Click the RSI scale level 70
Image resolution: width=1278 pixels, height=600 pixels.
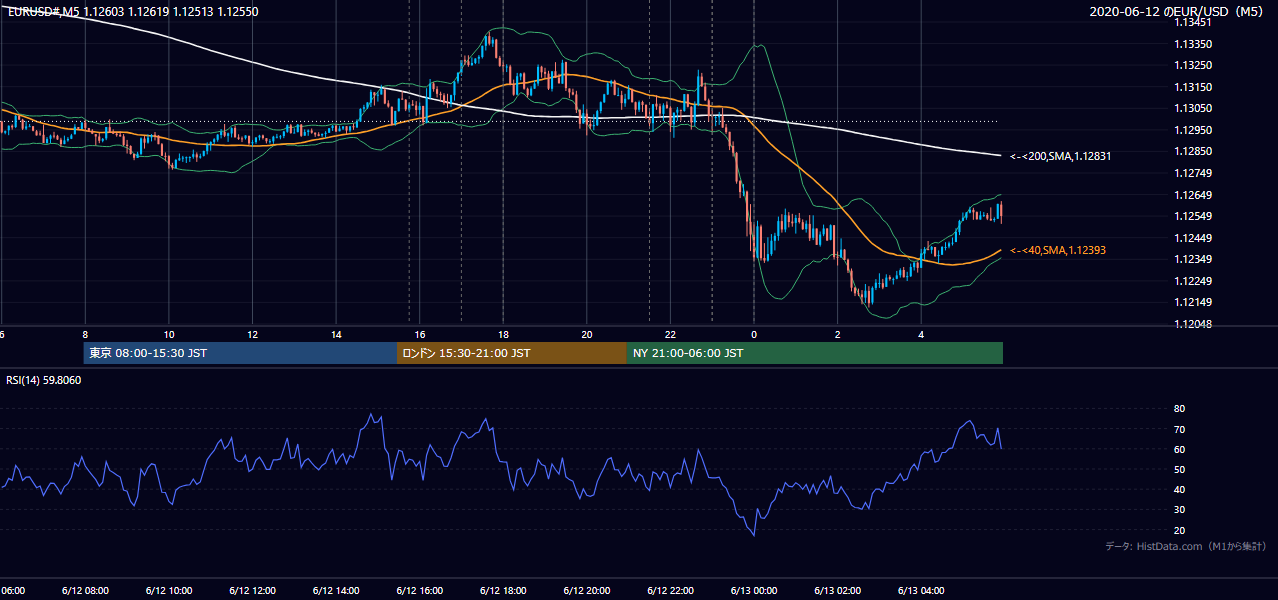pyautogui.click(x=1179, y=429)
